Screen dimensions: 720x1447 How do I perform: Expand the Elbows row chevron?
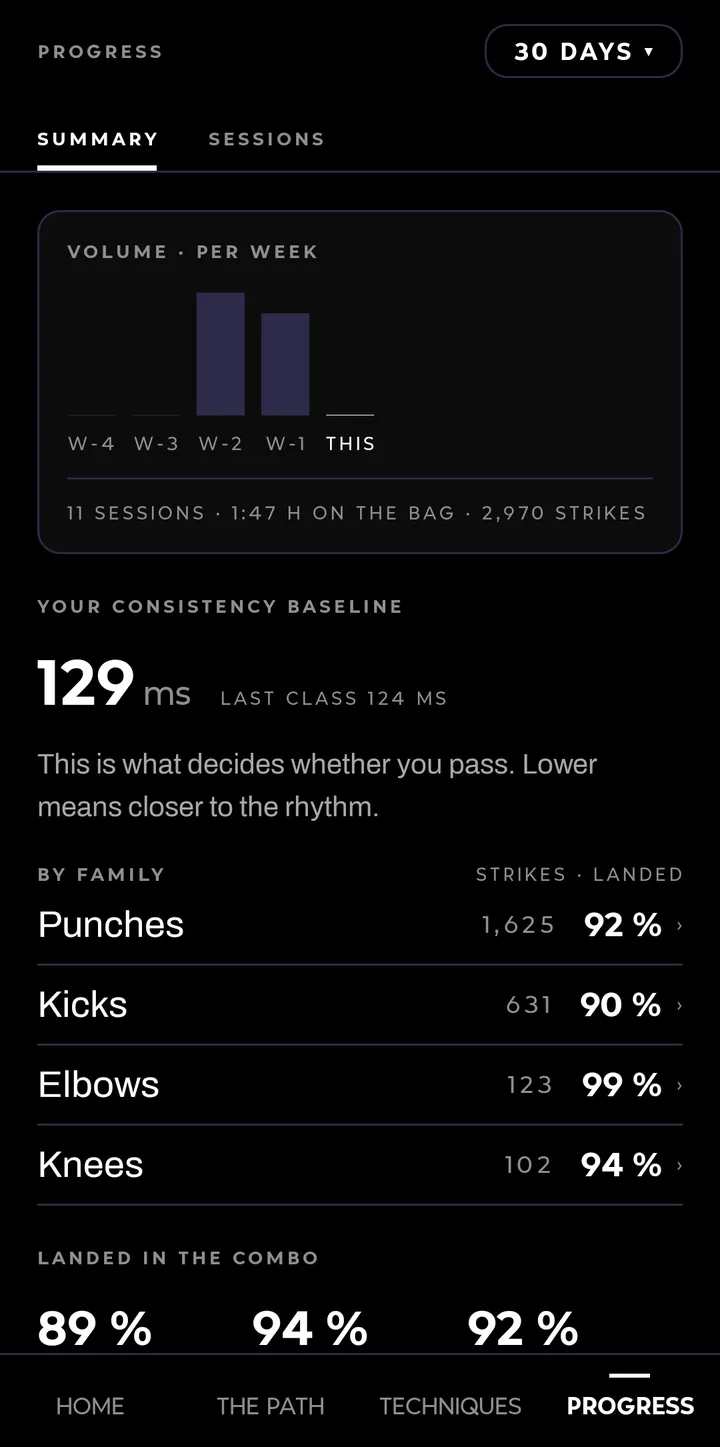(x=679, y=1085)
